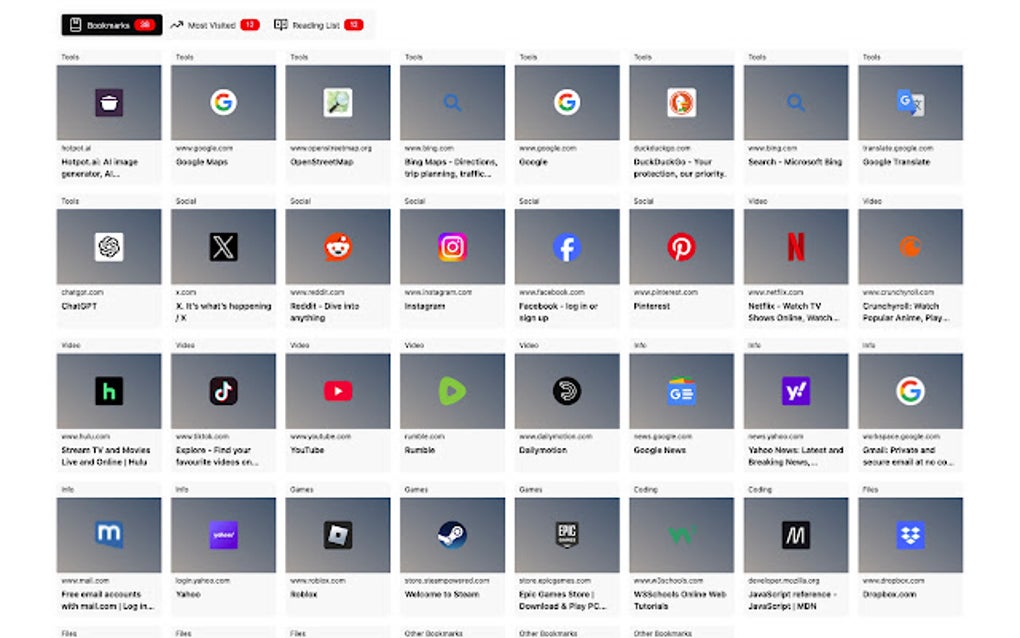Image resolution: width=1020 pixels, height=638 pixels.
Task: Click the YouTube tile thumbnail
Action: pos(337,388)
